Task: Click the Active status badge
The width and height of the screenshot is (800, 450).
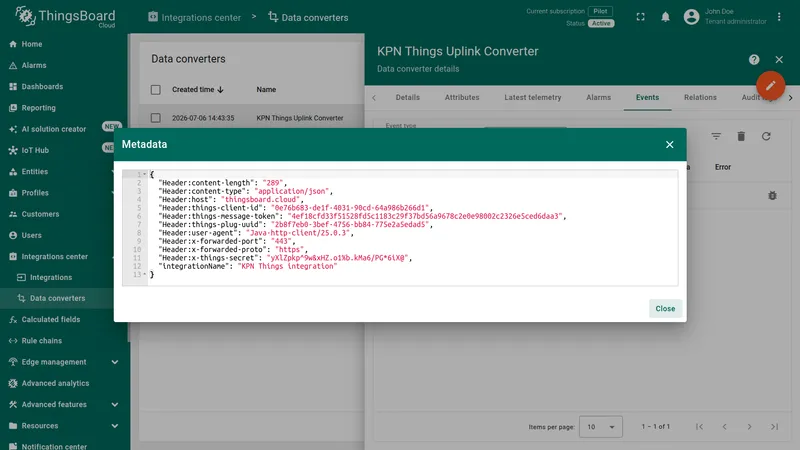Action: coord(601,23)
